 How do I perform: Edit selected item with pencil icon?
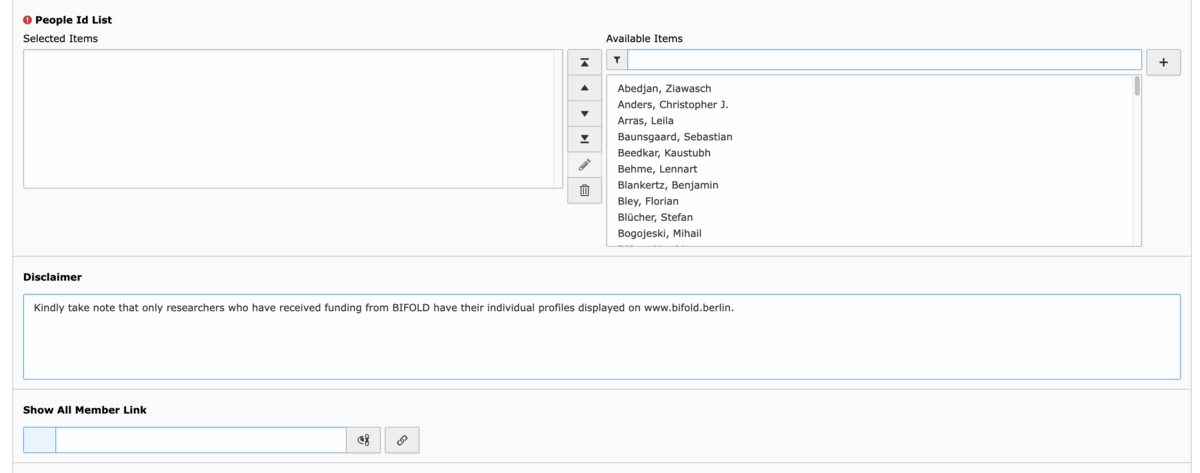point(584,165)
